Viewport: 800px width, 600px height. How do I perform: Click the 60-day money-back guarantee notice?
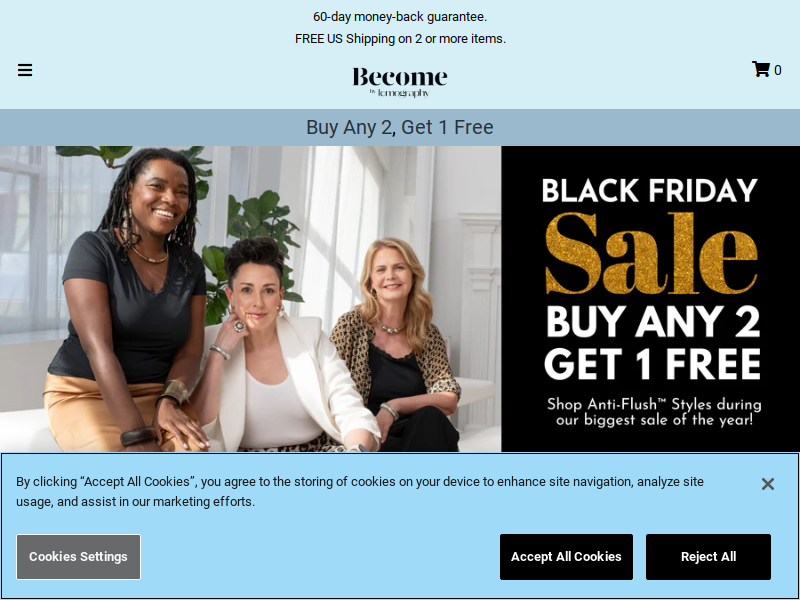pyautogui.click(x=400, y=17)
